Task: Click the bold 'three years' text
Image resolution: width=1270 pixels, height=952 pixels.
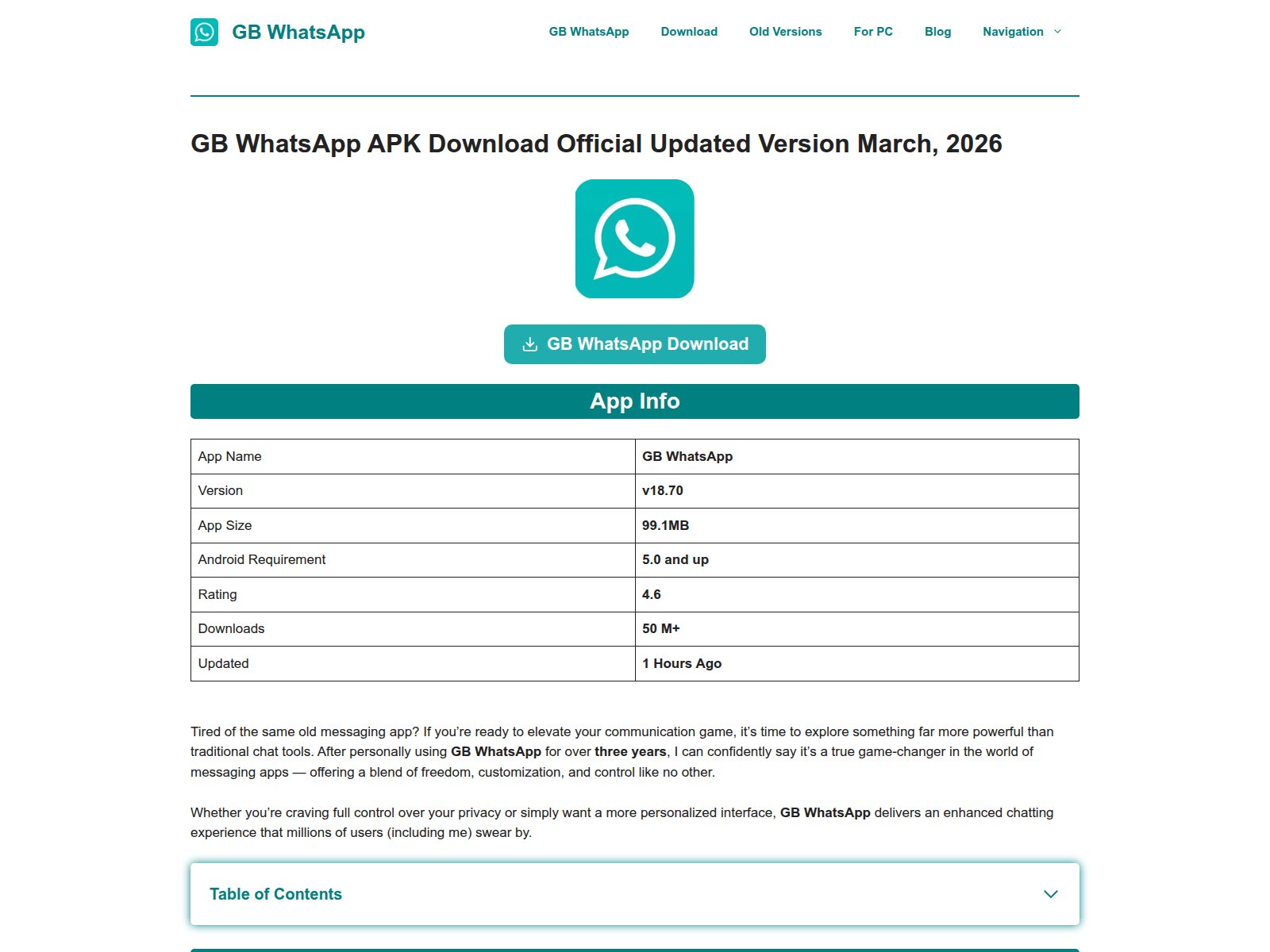Action: coord(630,752)
